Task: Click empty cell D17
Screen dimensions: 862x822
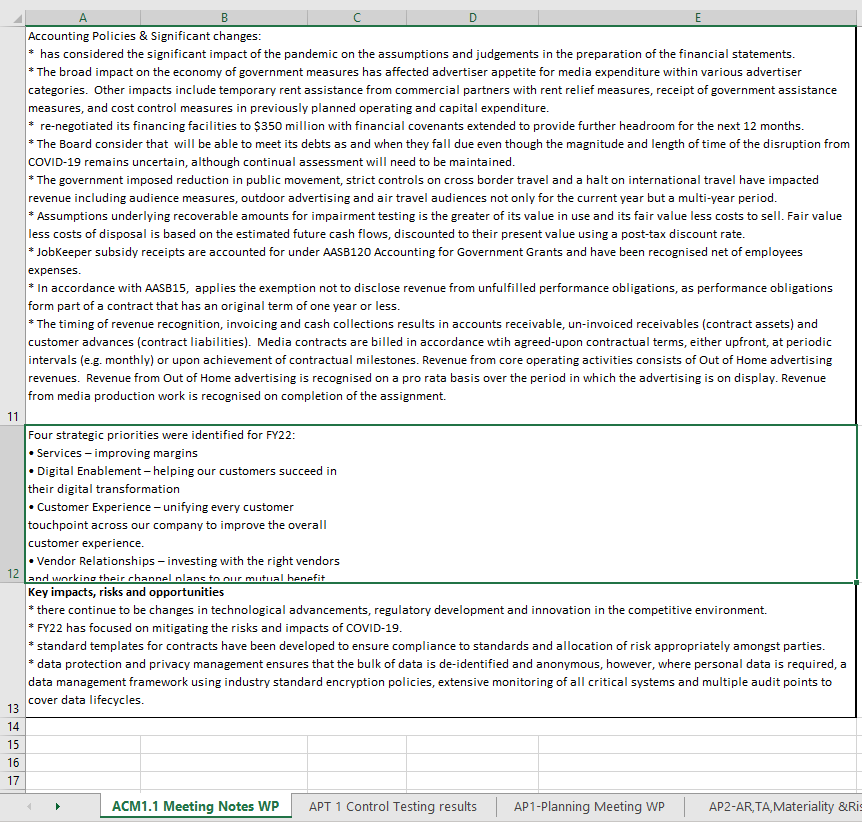Action: pyautogui.click(x=472, y=781)
